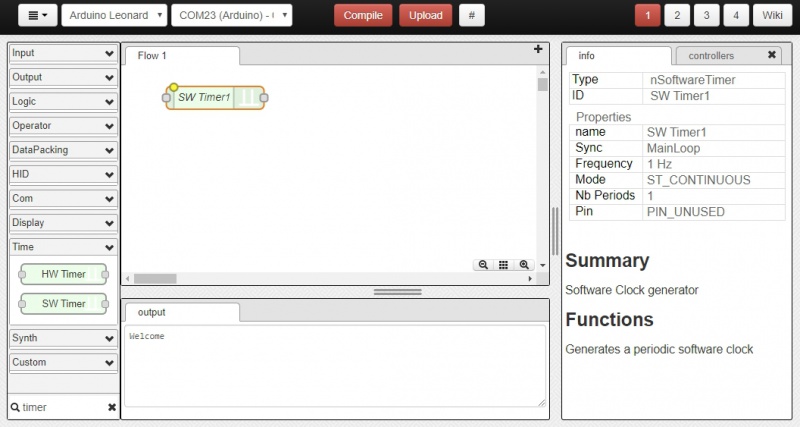Collapse the Time palette category
The image size is (800, 427).
pyautogui.click(x=63, y=247)
